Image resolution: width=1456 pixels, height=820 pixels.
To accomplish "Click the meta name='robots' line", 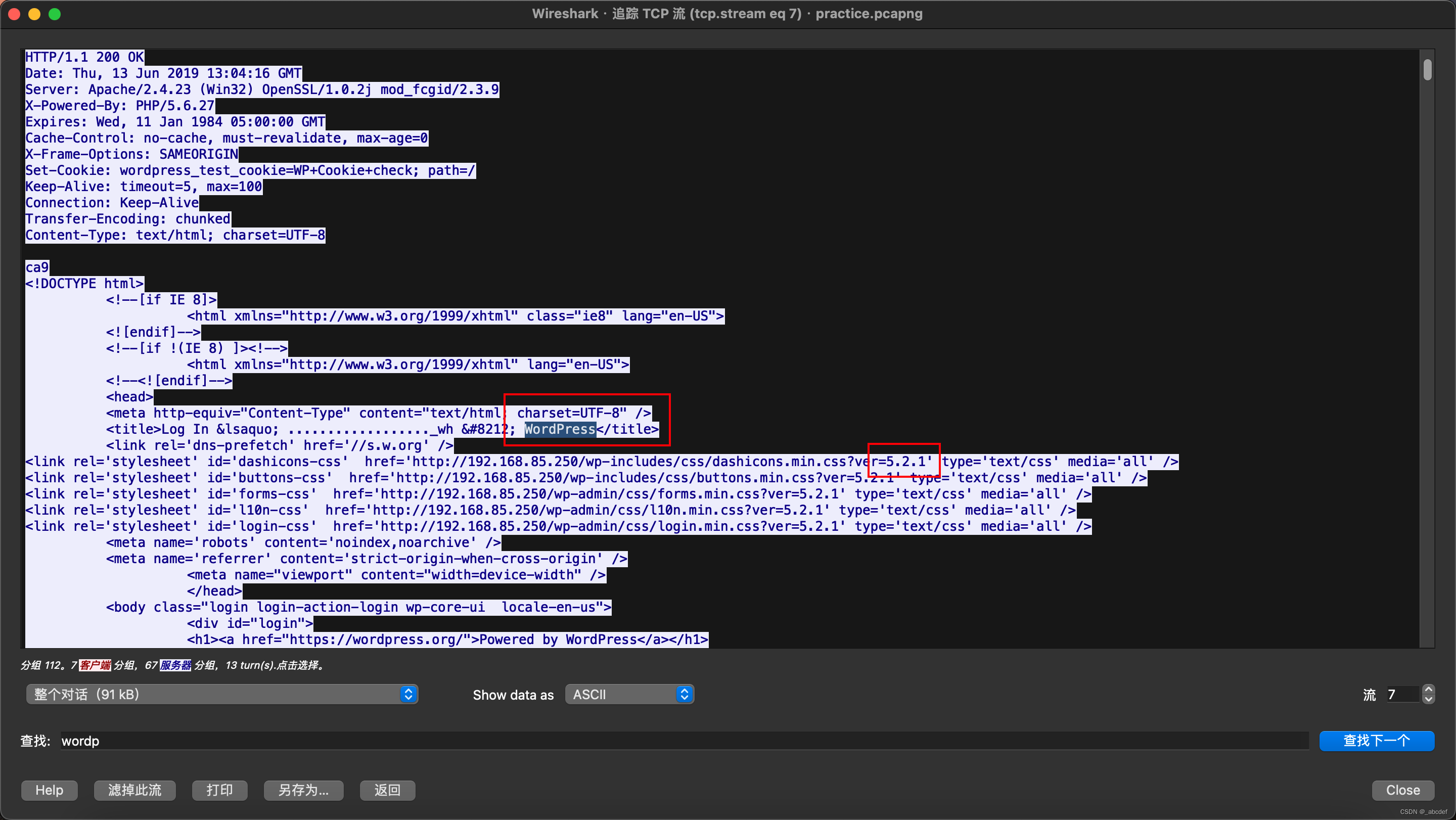I will tap(303, 543).
